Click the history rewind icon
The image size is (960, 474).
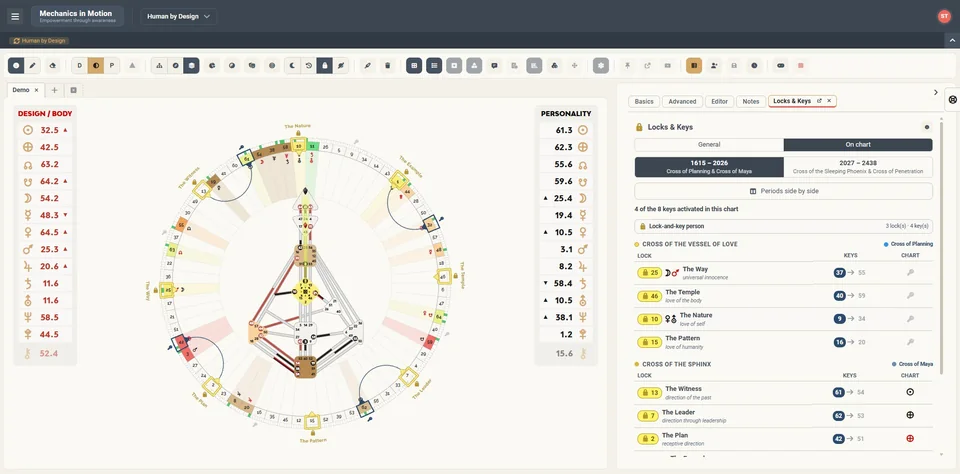pos(309,66)
